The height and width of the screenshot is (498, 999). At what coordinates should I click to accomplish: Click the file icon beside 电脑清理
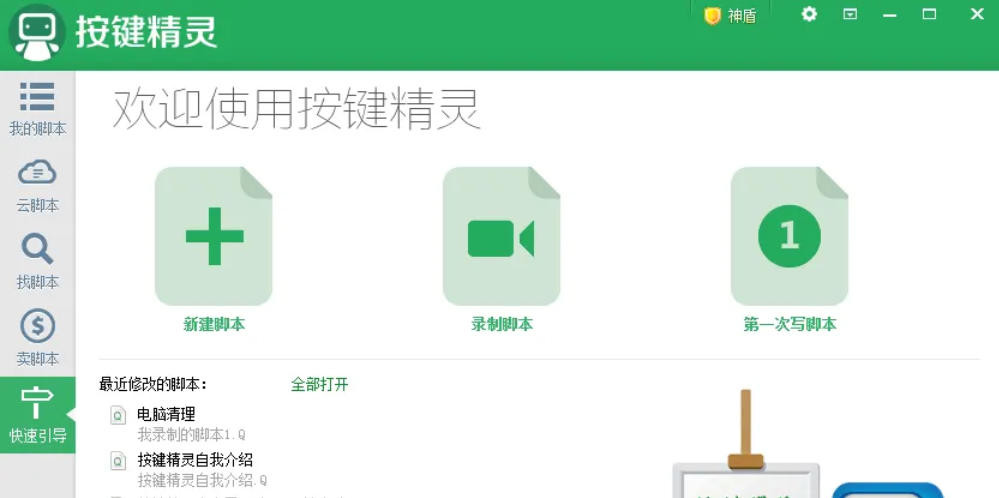118,415
